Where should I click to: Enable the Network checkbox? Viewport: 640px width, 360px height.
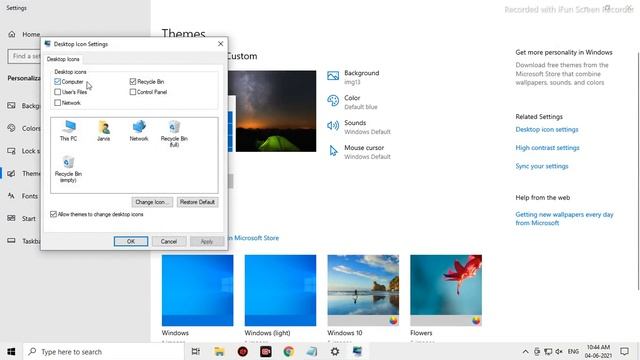58,102
